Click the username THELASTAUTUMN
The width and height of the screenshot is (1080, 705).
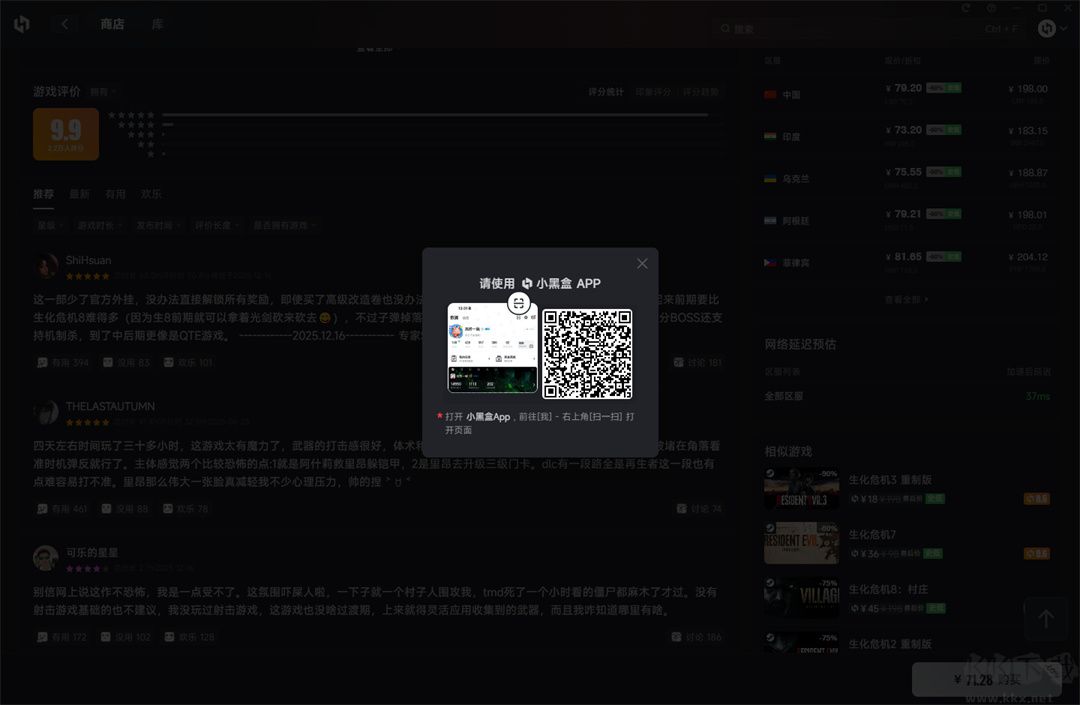[x=110, y=406]
